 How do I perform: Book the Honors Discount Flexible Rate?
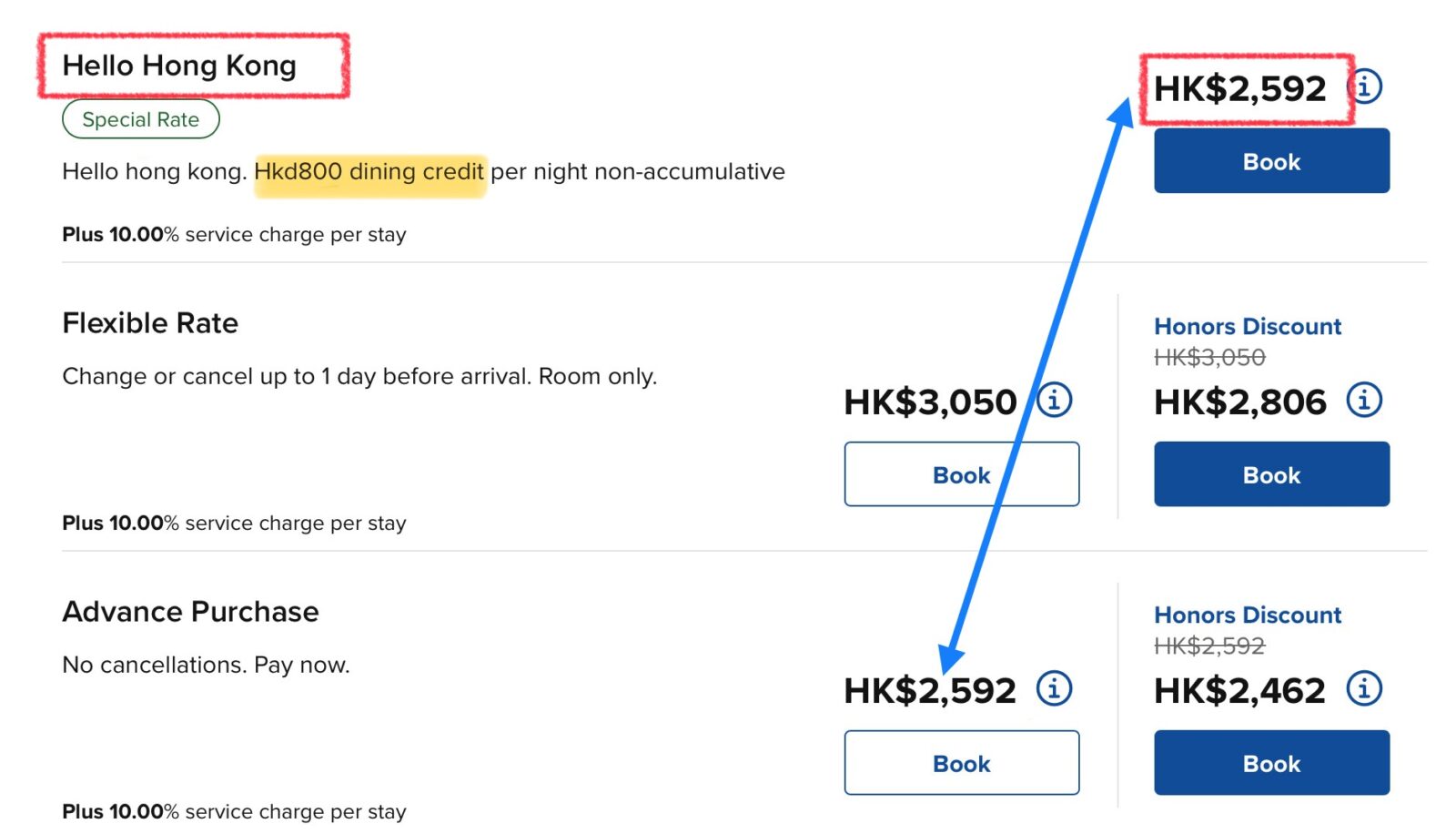click(x=1270, y=473)
